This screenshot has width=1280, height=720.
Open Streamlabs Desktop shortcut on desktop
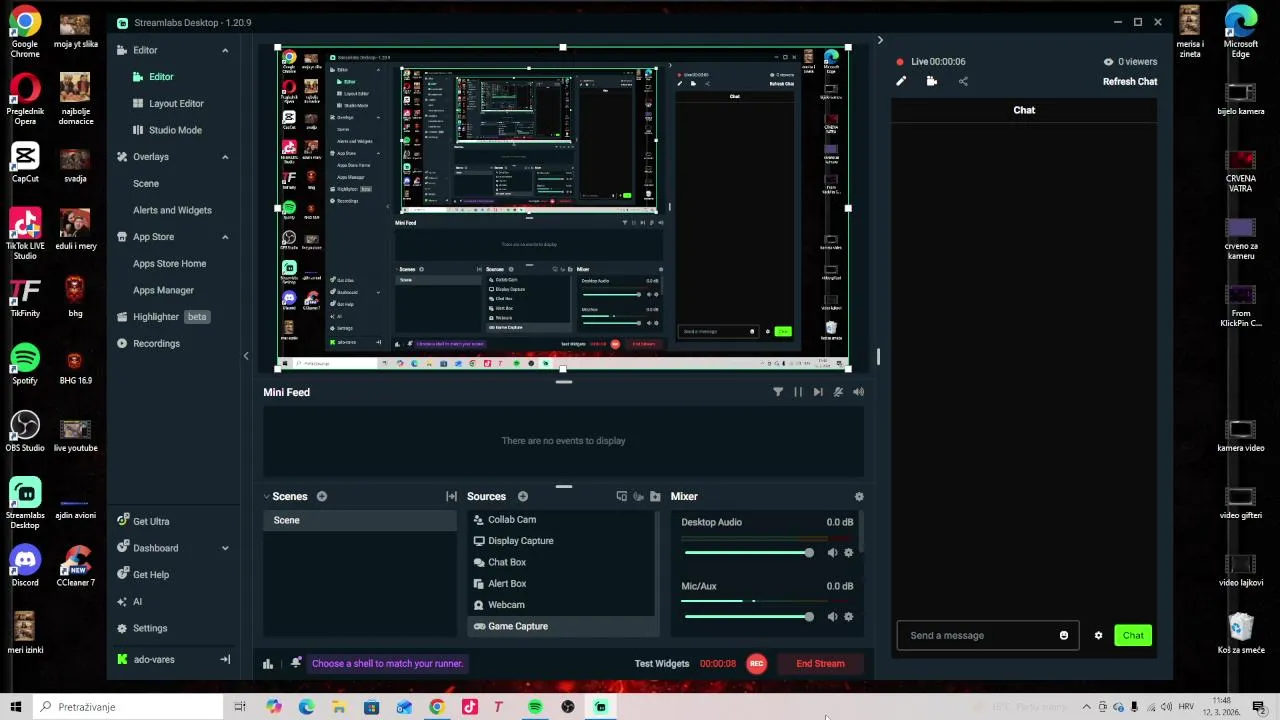pos(25,504)
